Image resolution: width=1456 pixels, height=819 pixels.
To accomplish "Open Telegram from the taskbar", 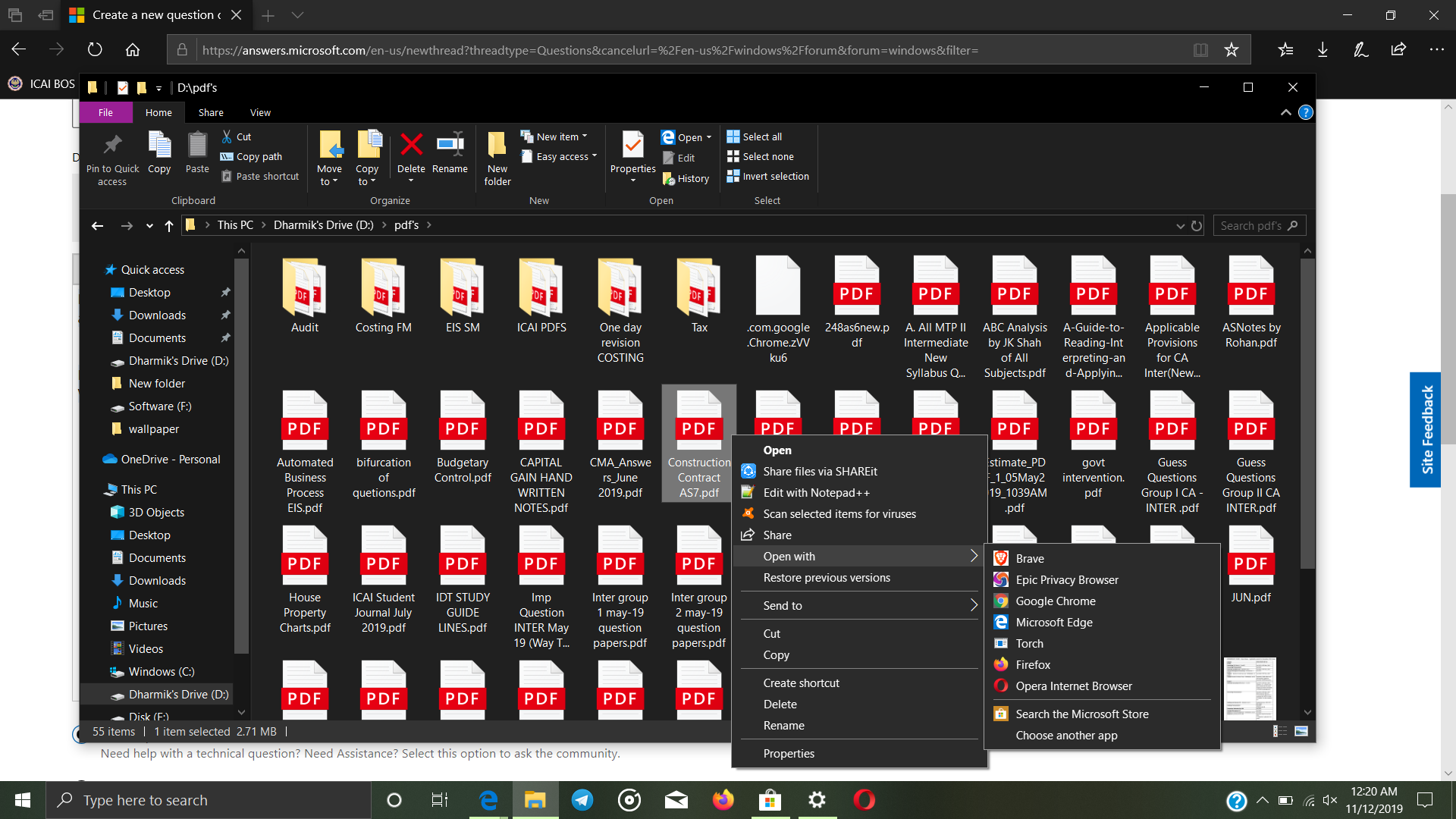I will pos(582,800).
